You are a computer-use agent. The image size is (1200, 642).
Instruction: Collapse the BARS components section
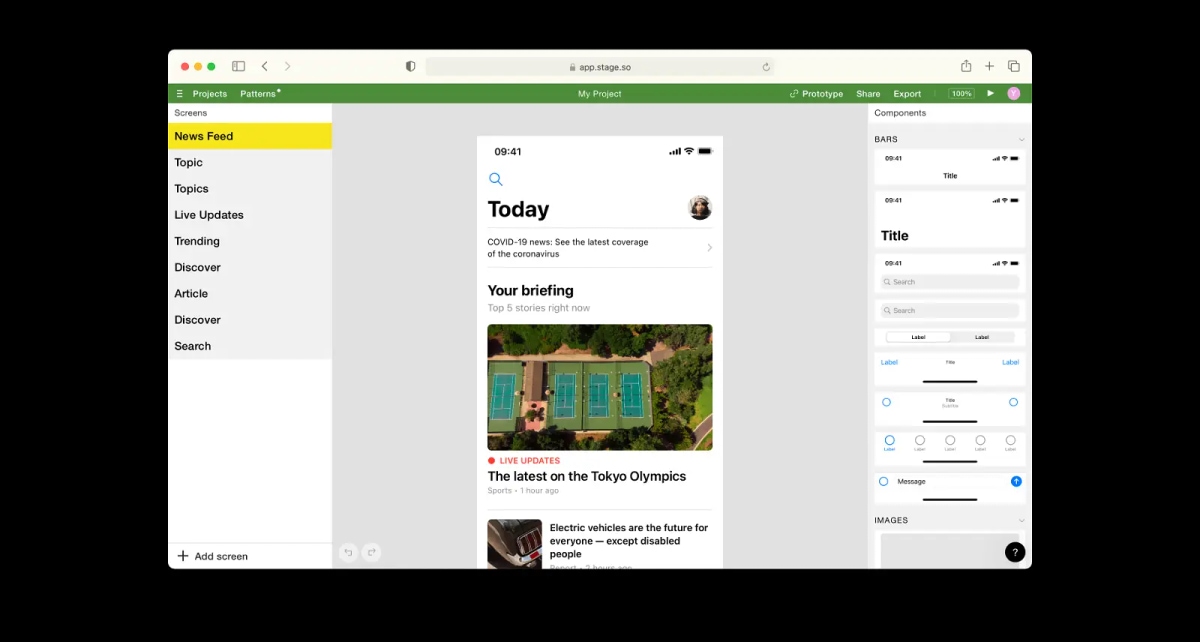(1021, 139)
